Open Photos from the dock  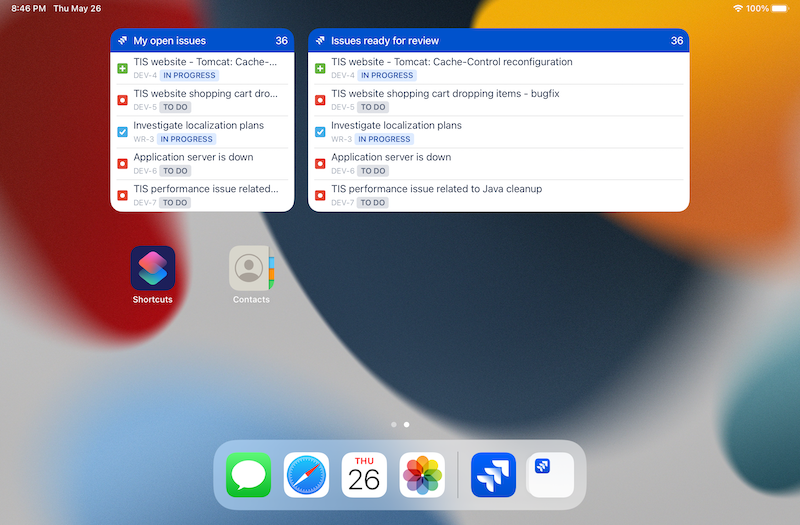[x=422, y=474]
